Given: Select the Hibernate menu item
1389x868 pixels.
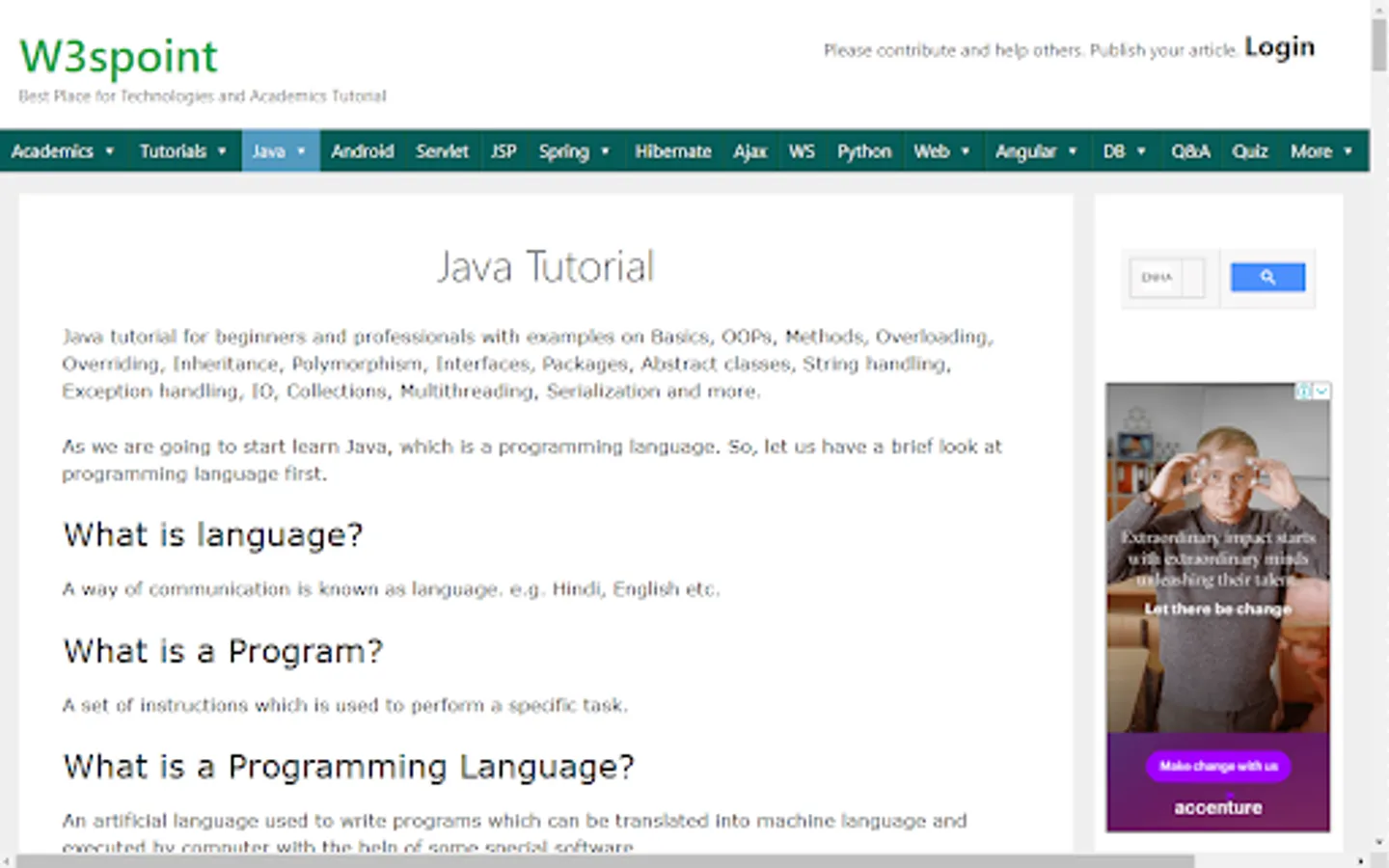Looking at the screenshot, I should pyautogui.click(x=672, y=151).
